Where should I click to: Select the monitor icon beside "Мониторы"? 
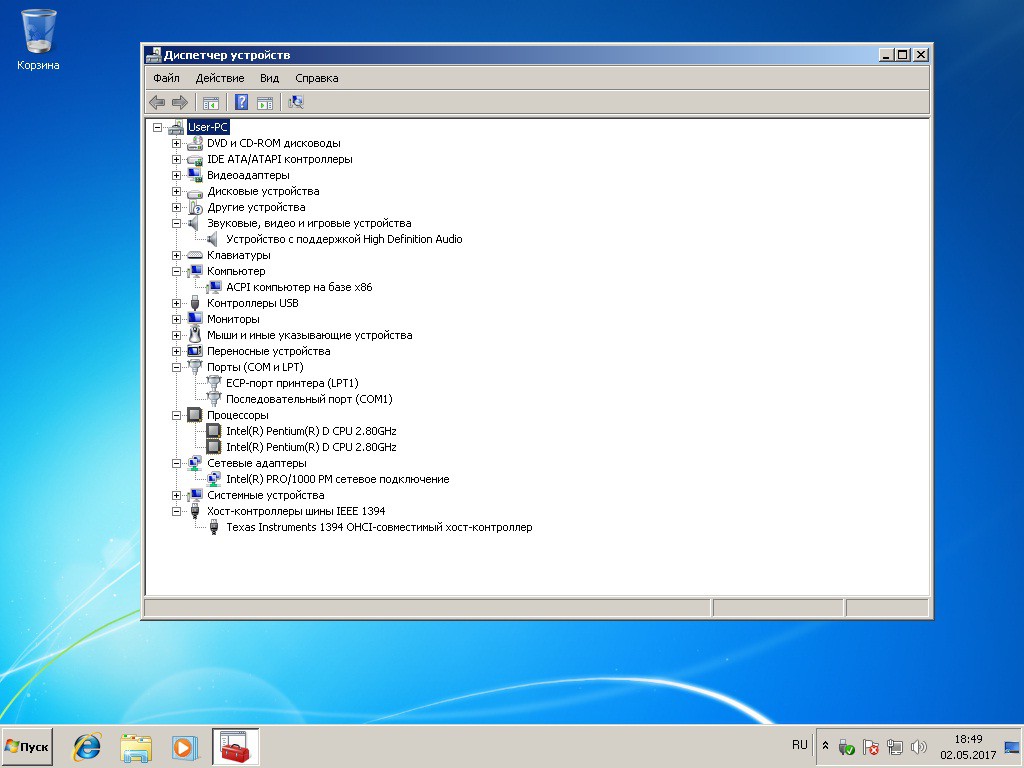click(195, 319)
